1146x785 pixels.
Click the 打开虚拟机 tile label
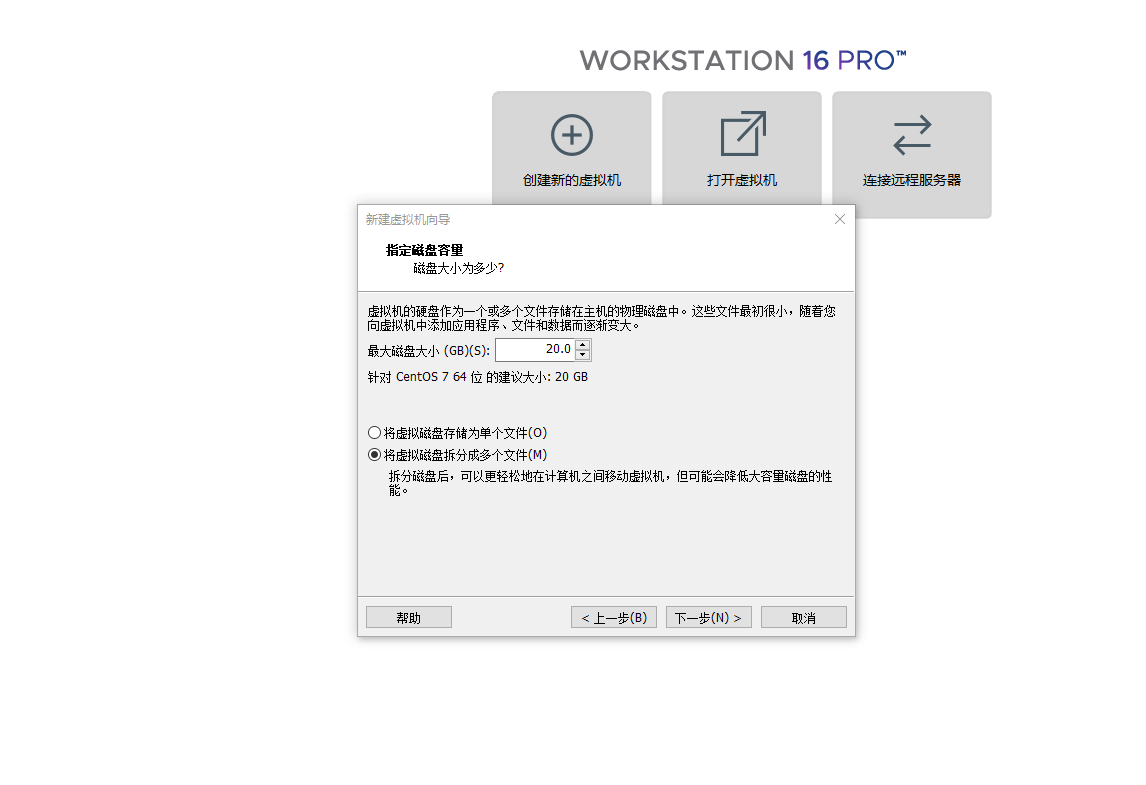click(742, 181)
